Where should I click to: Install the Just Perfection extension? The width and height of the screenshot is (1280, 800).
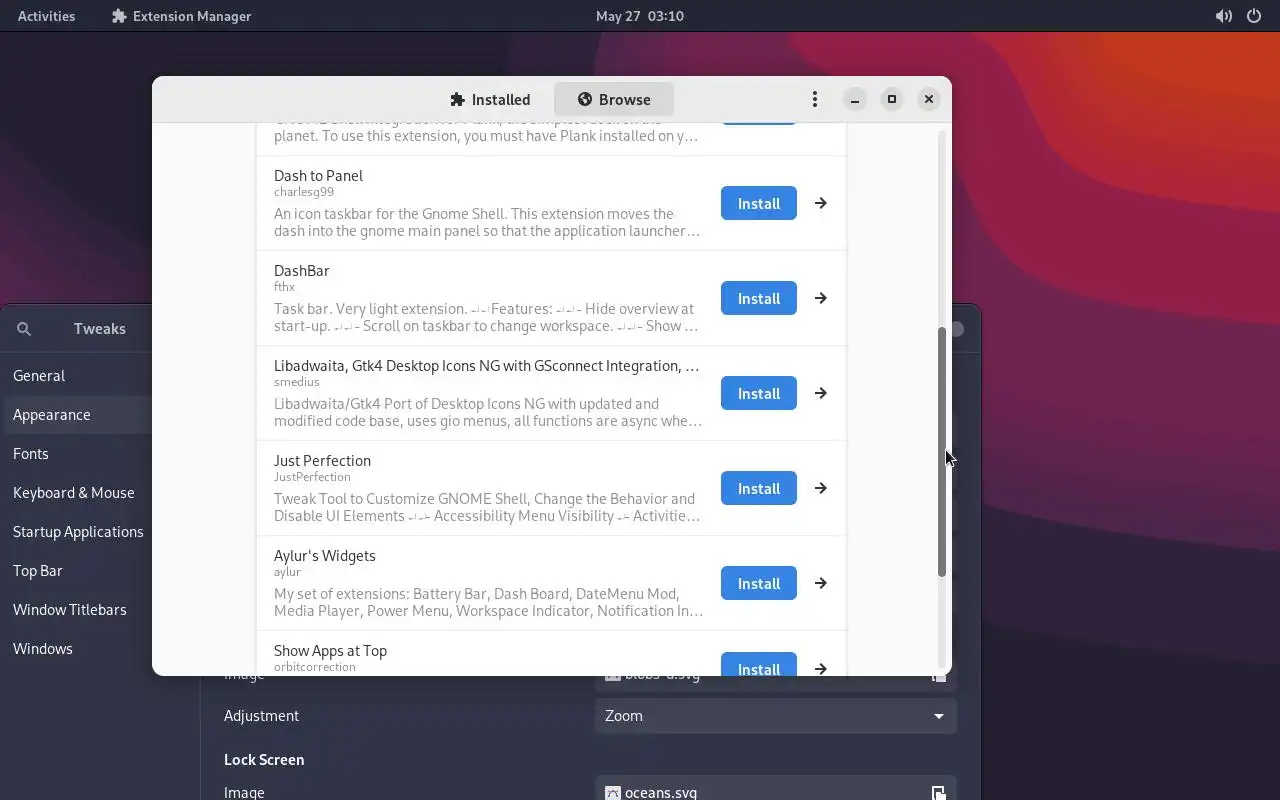click(759, 488)
